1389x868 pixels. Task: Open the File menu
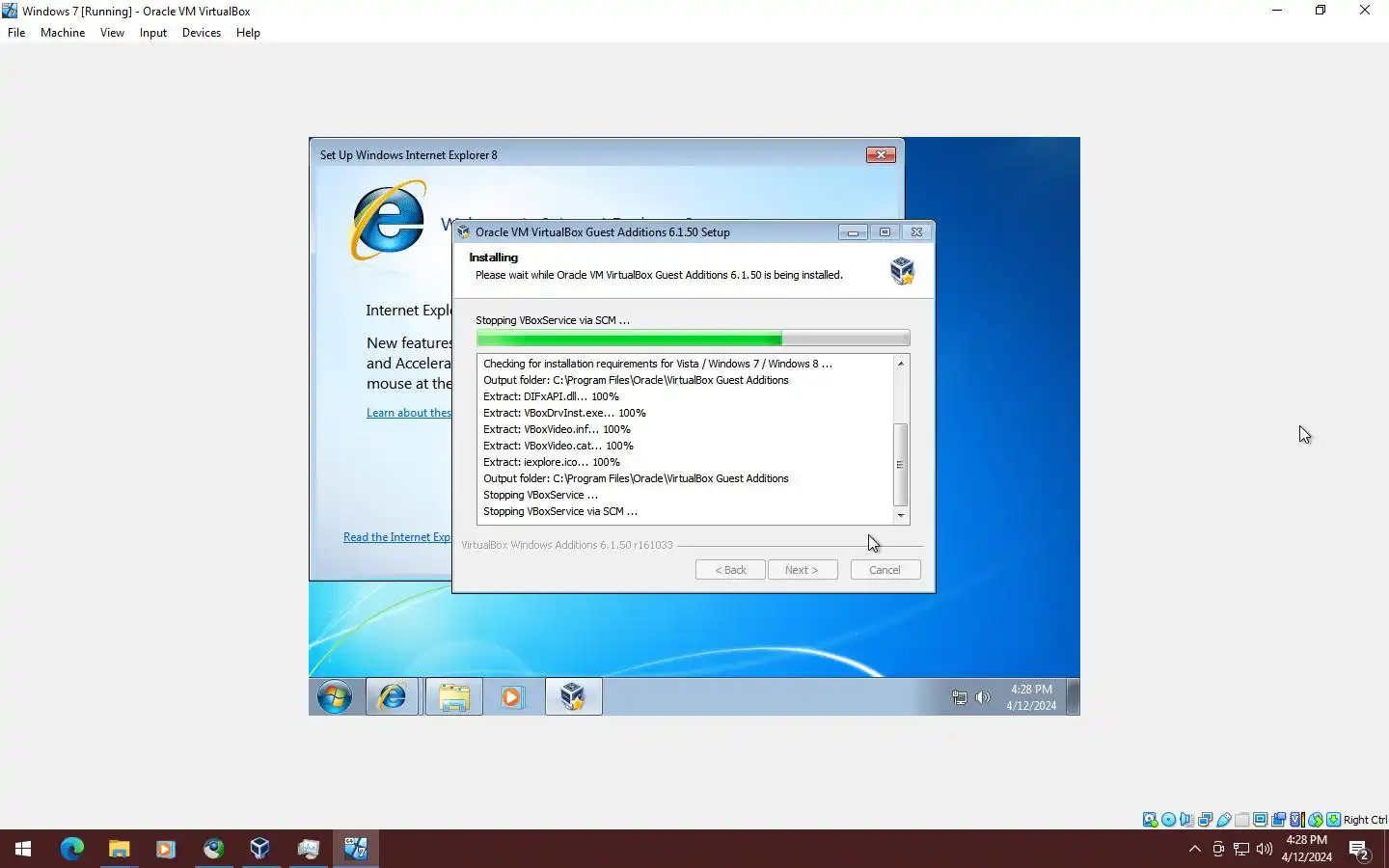coord(16,33)
